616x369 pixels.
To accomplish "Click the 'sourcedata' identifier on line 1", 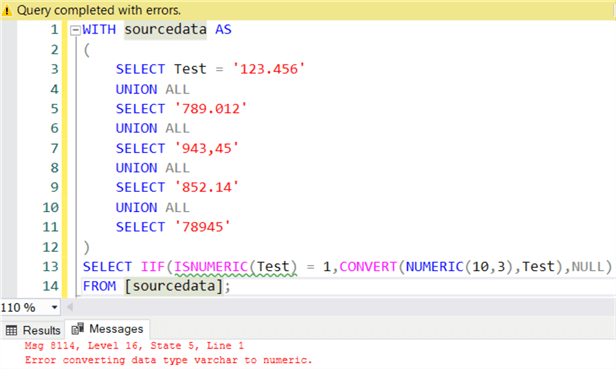I will pyautogui.click(x=165, y=30).
